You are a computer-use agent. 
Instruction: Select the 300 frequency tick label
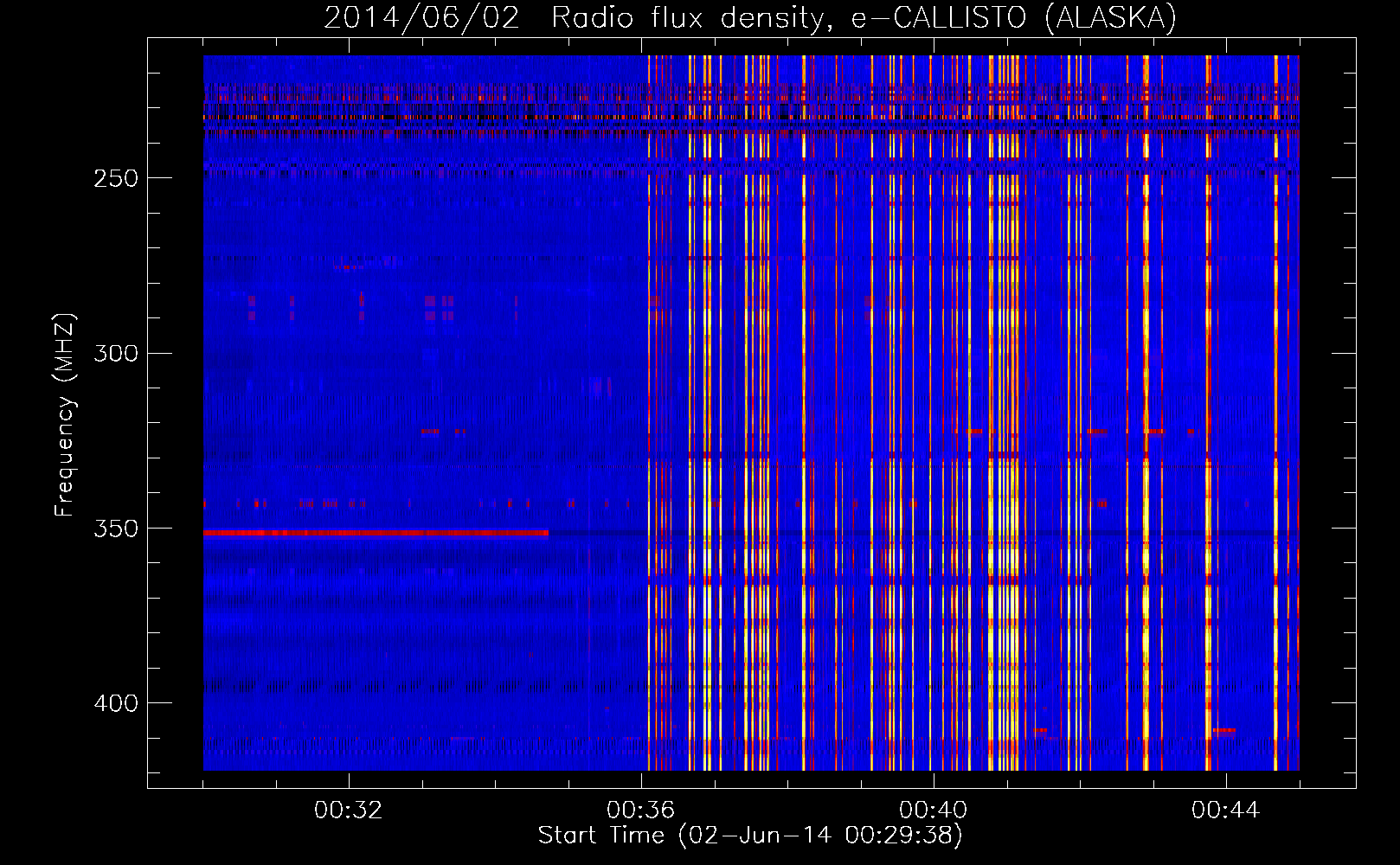(x=117, y=353)
